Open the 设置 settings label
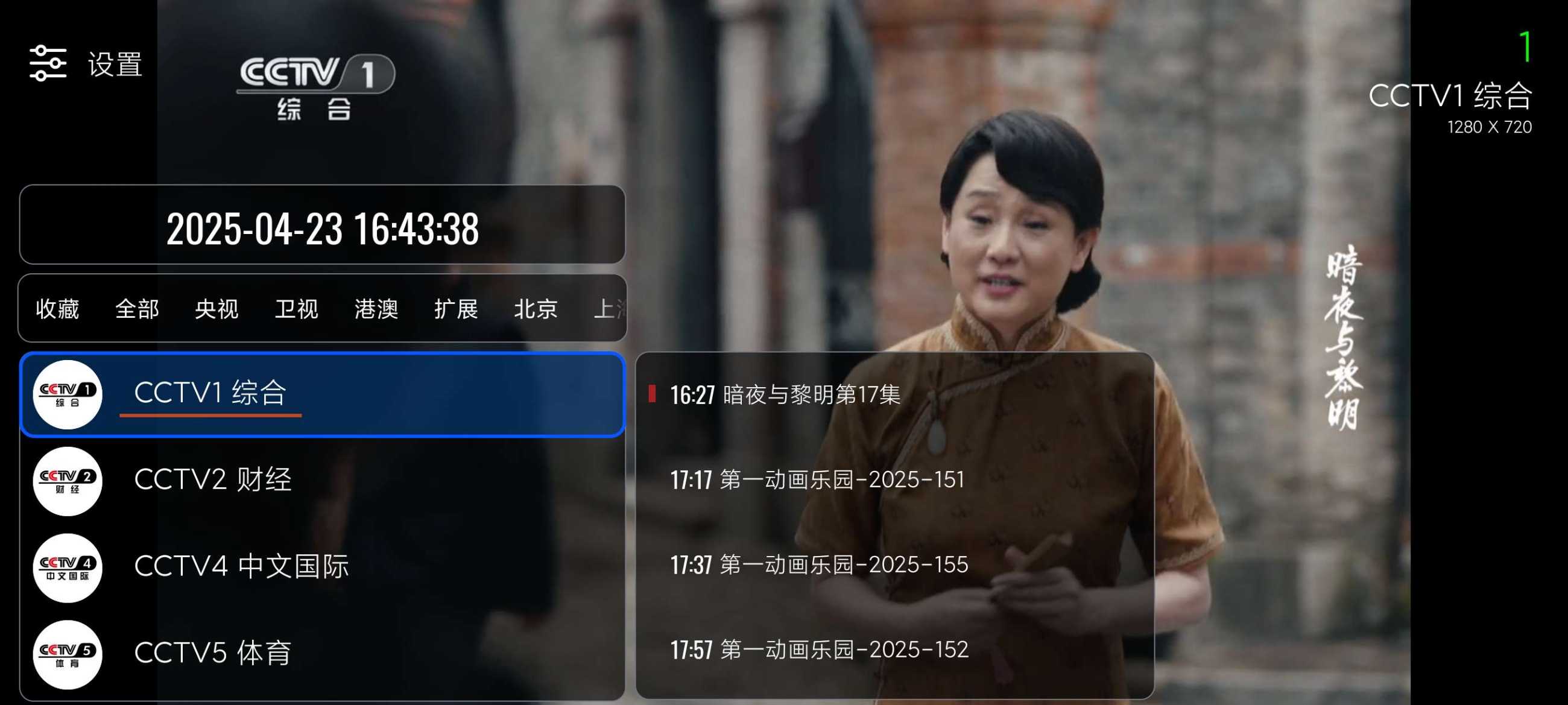 click(115, 64)
